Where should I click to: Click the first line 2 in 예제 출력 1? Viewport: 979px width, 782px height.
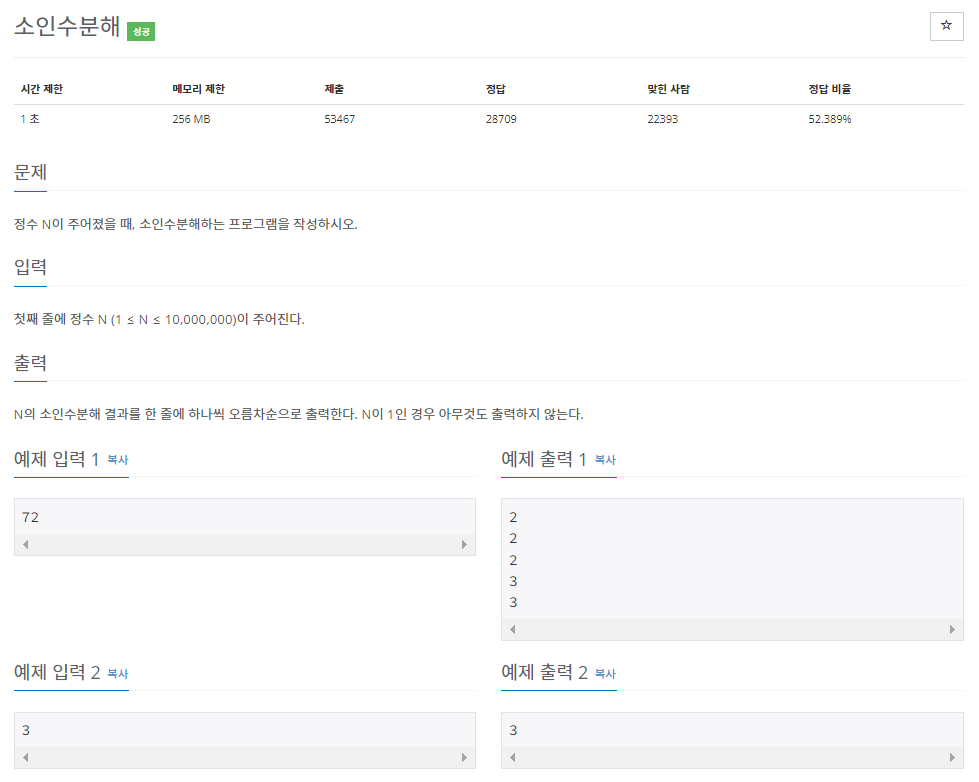click(x=513, y=517)
